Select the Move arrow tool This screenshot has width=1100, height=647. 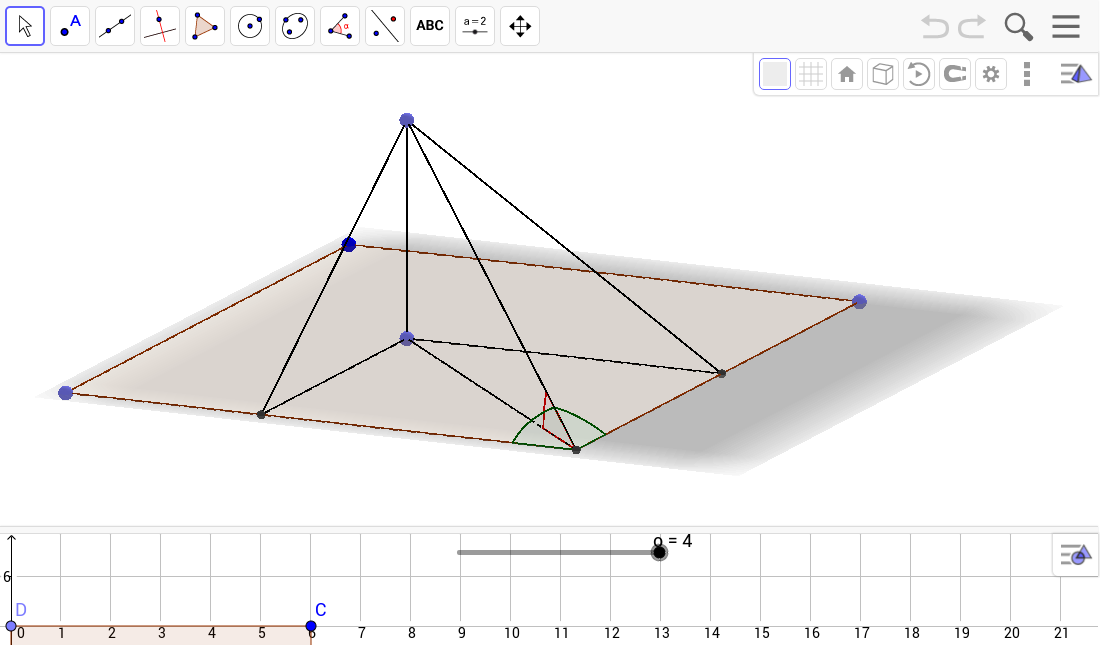(x=25, y=26)
